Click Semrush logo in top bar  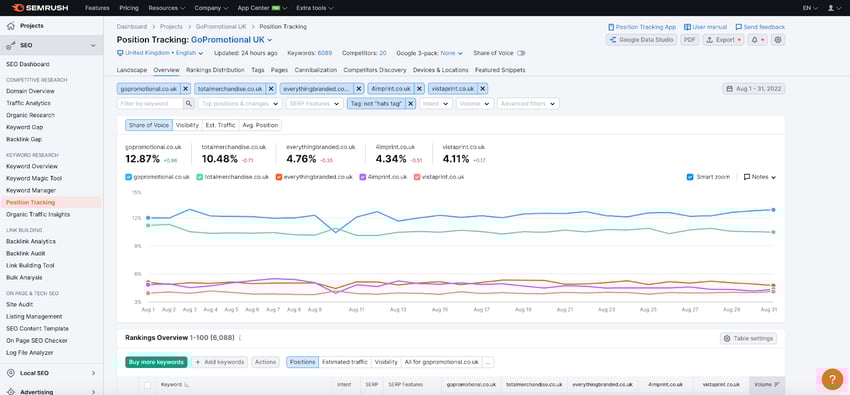(37, 8)
